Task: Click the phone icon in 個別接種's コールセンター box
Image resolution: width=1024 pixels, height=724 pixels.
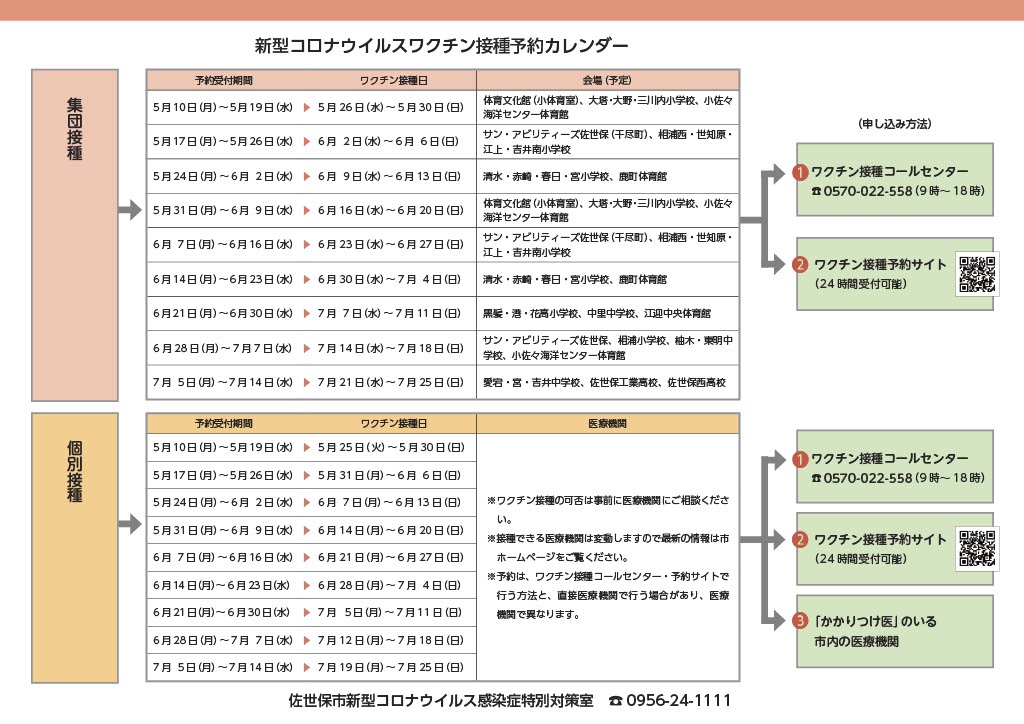Action: pos(816,478)
